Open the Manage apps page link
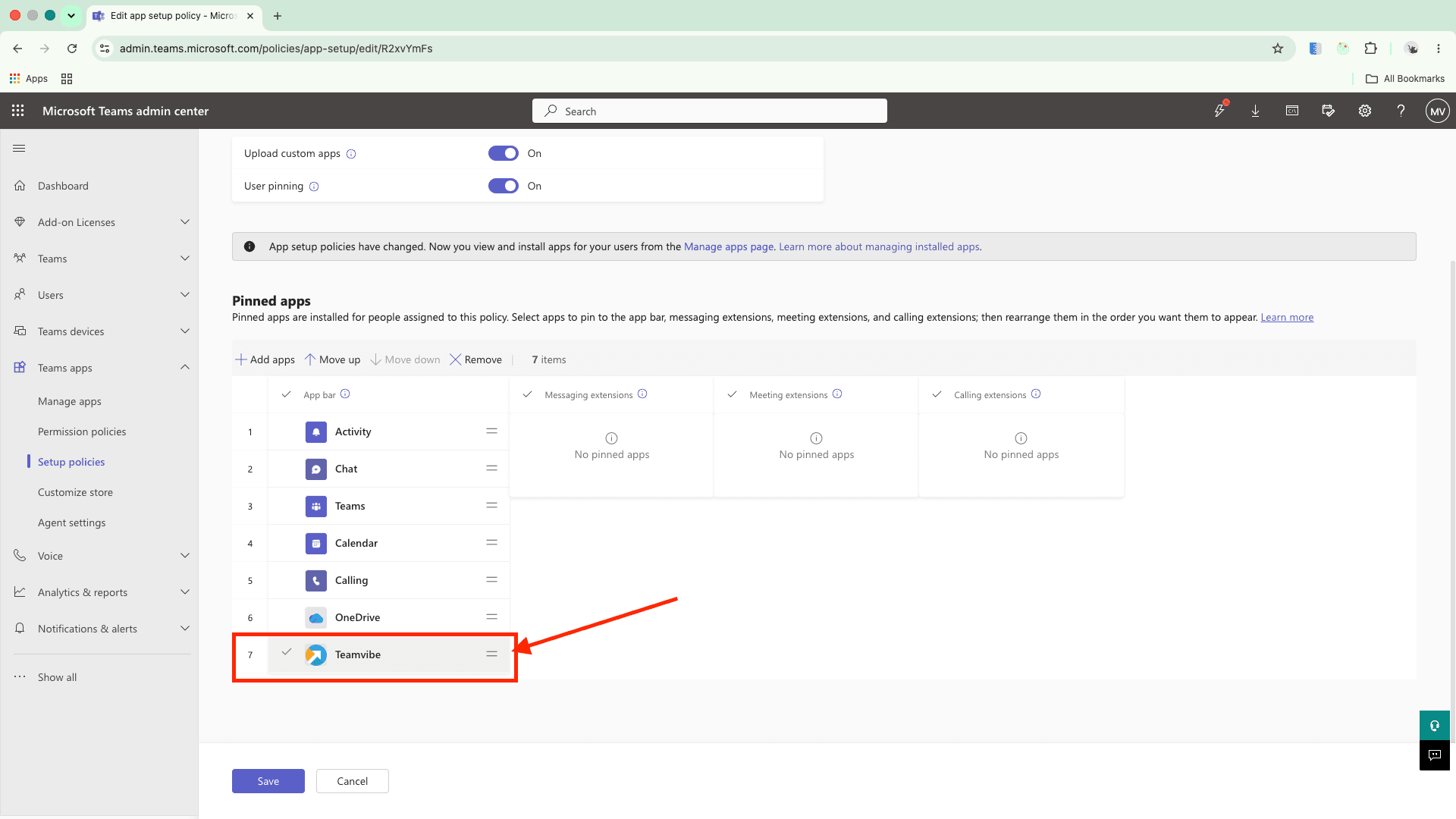 click(x=729, y=246)
